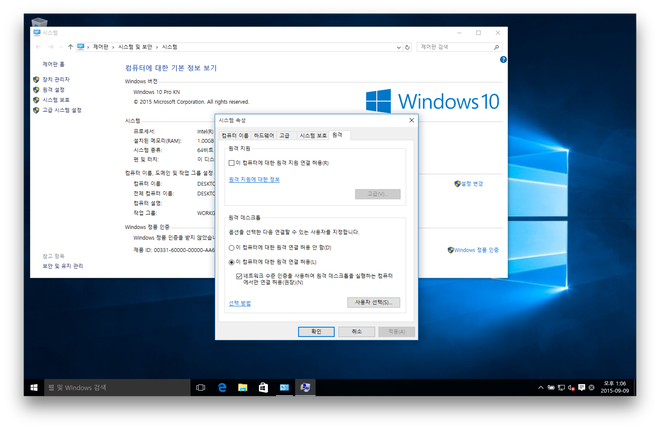
Task: Select 'Don't allow remote connections' (원격 연결 허용 안 함) radio
Action: [232, 248]
